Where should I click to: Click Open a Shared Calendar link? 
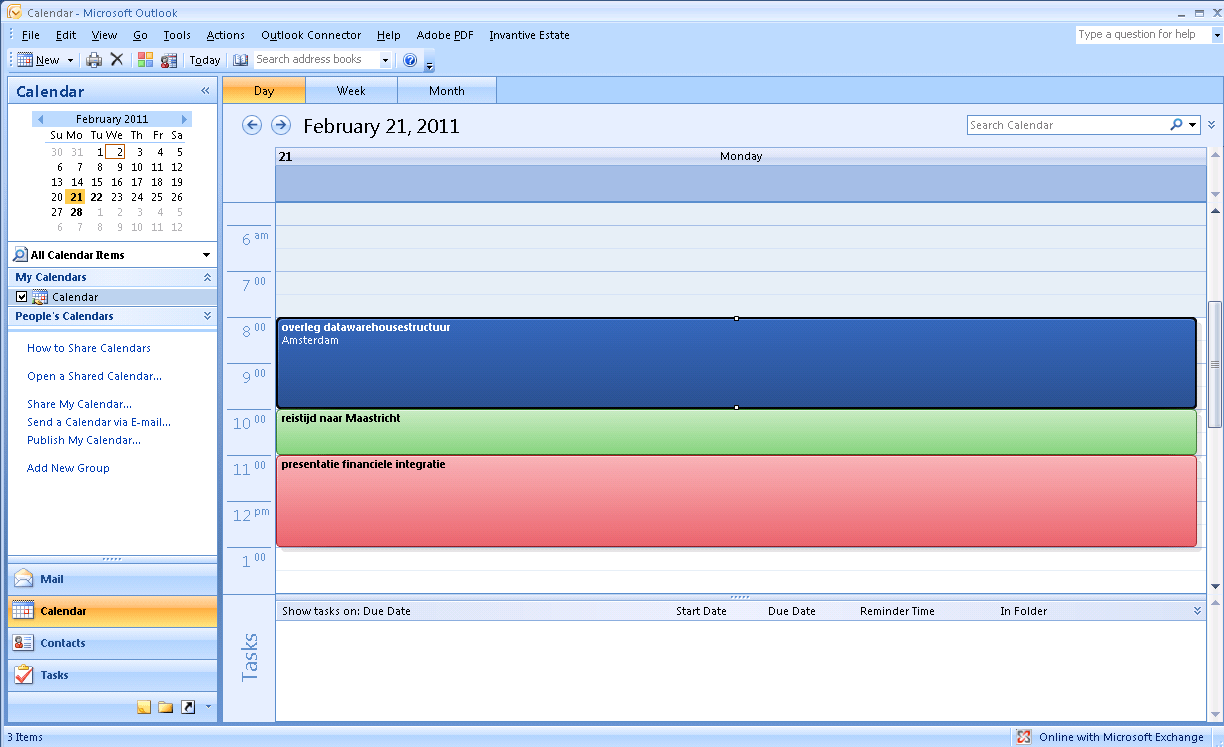point(94,376)
